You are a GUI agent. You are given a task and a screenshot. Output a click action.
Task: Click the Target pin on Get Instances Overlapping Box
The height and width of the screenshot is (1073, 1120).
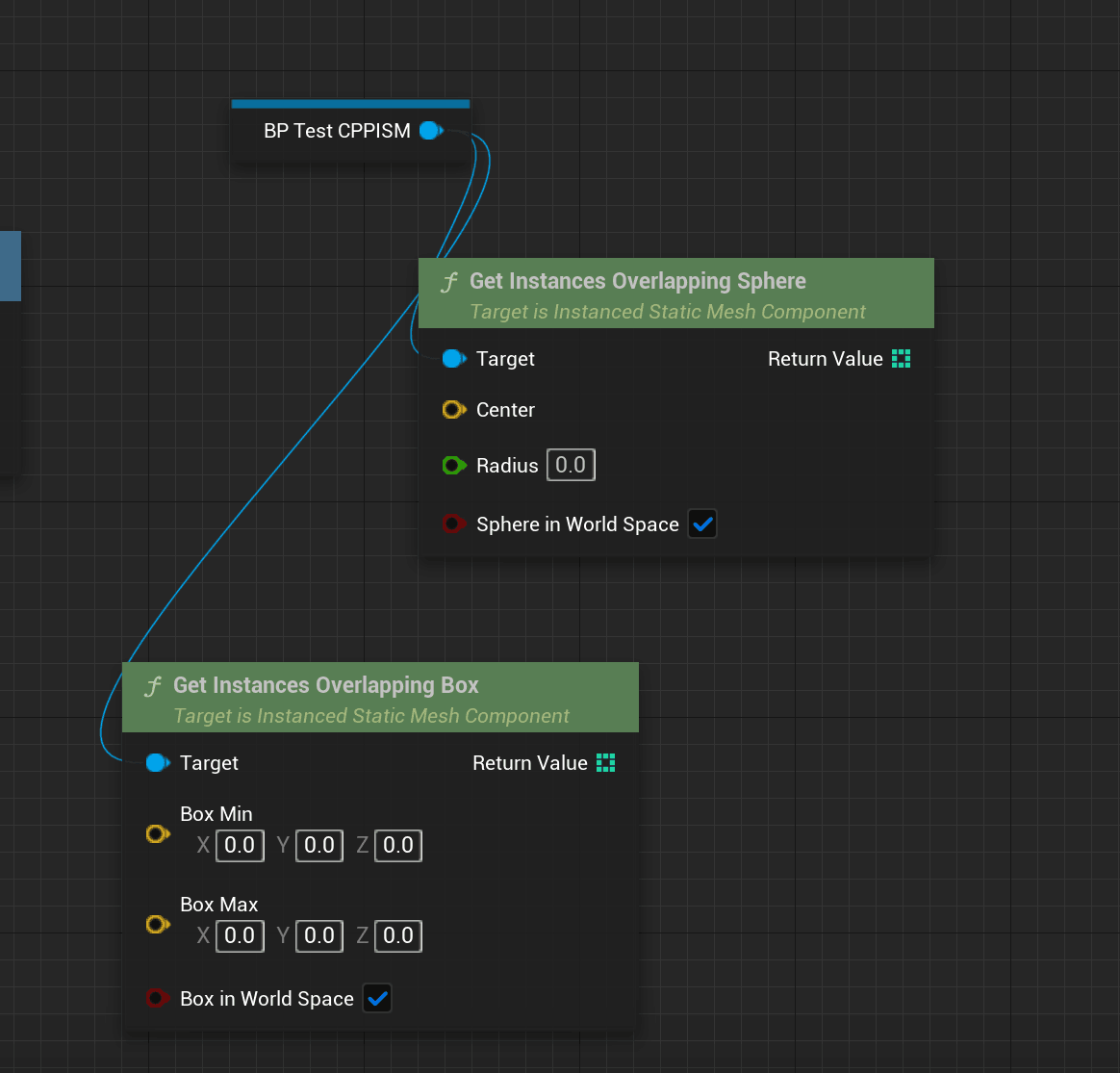coord(157,762)
